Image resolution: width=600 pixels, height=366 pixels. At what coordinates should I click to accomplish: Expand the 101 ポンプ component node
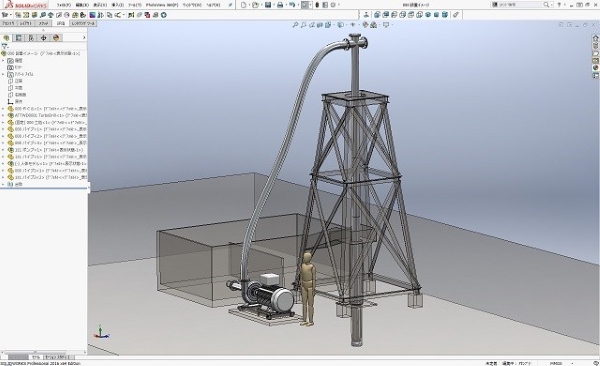tap(3, 150)
